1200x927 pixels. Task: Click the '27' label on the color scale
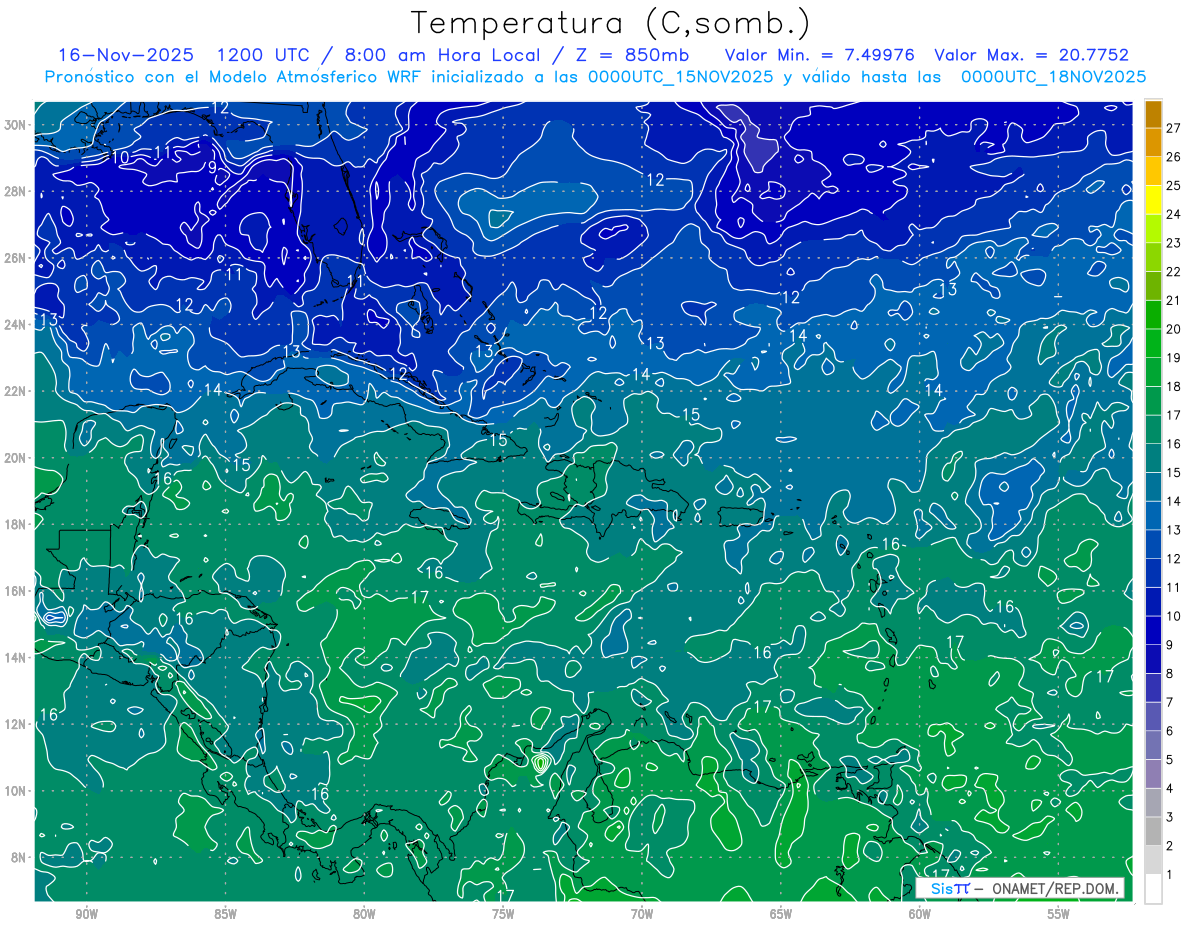(1173, 126)
